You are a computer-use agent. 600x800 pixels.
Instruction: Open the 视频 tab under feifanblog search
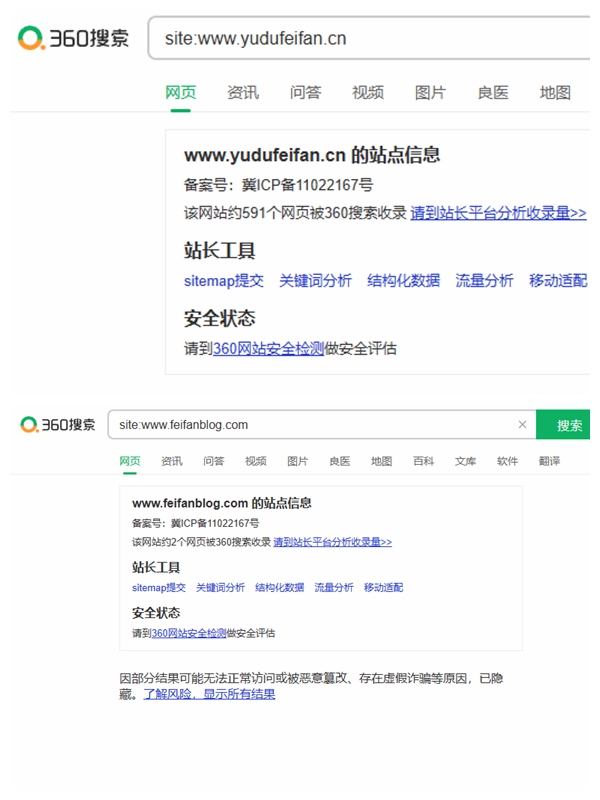point(256,461)
